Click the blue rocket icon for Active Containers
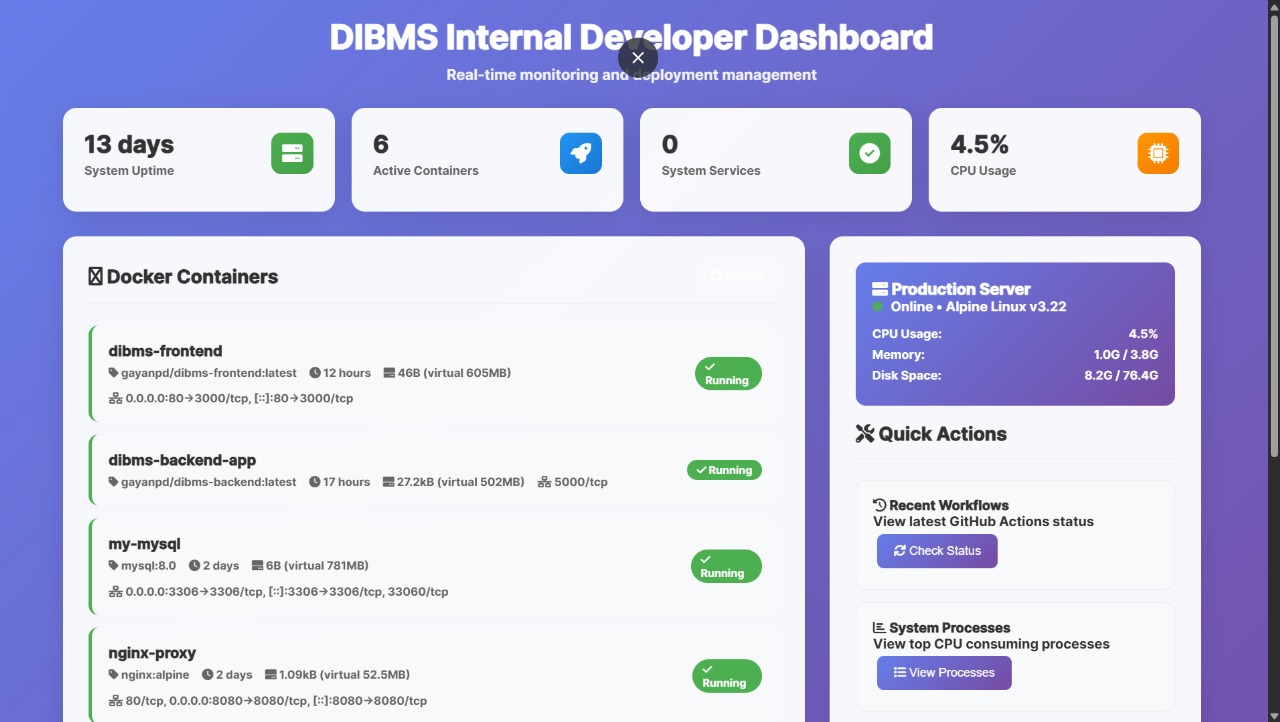Image resolution: width=1280 pixels, height=722 pixels. tap(581, 154)
